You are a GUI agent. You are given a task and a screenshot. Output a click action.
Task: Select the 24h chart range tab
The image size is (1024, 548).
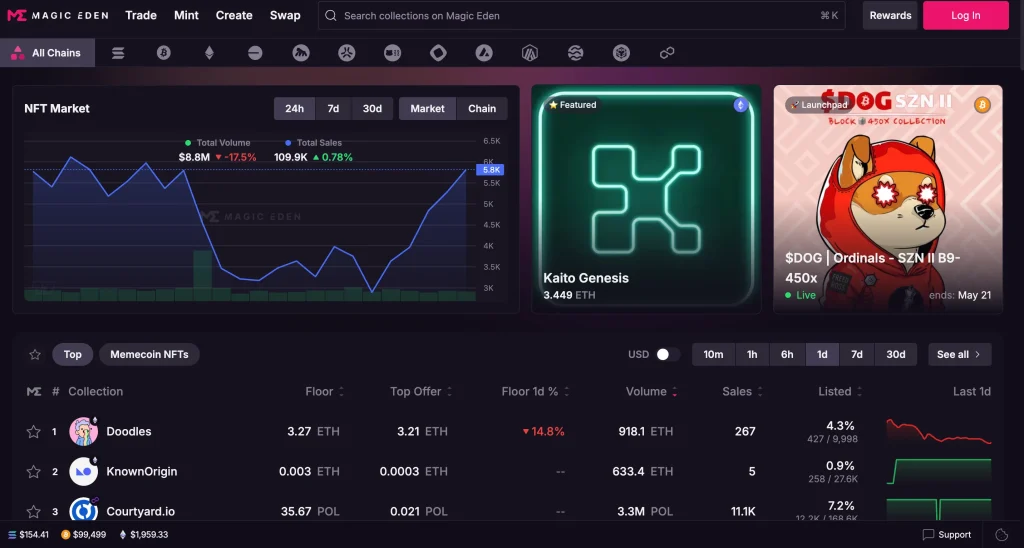pos(295,108)
